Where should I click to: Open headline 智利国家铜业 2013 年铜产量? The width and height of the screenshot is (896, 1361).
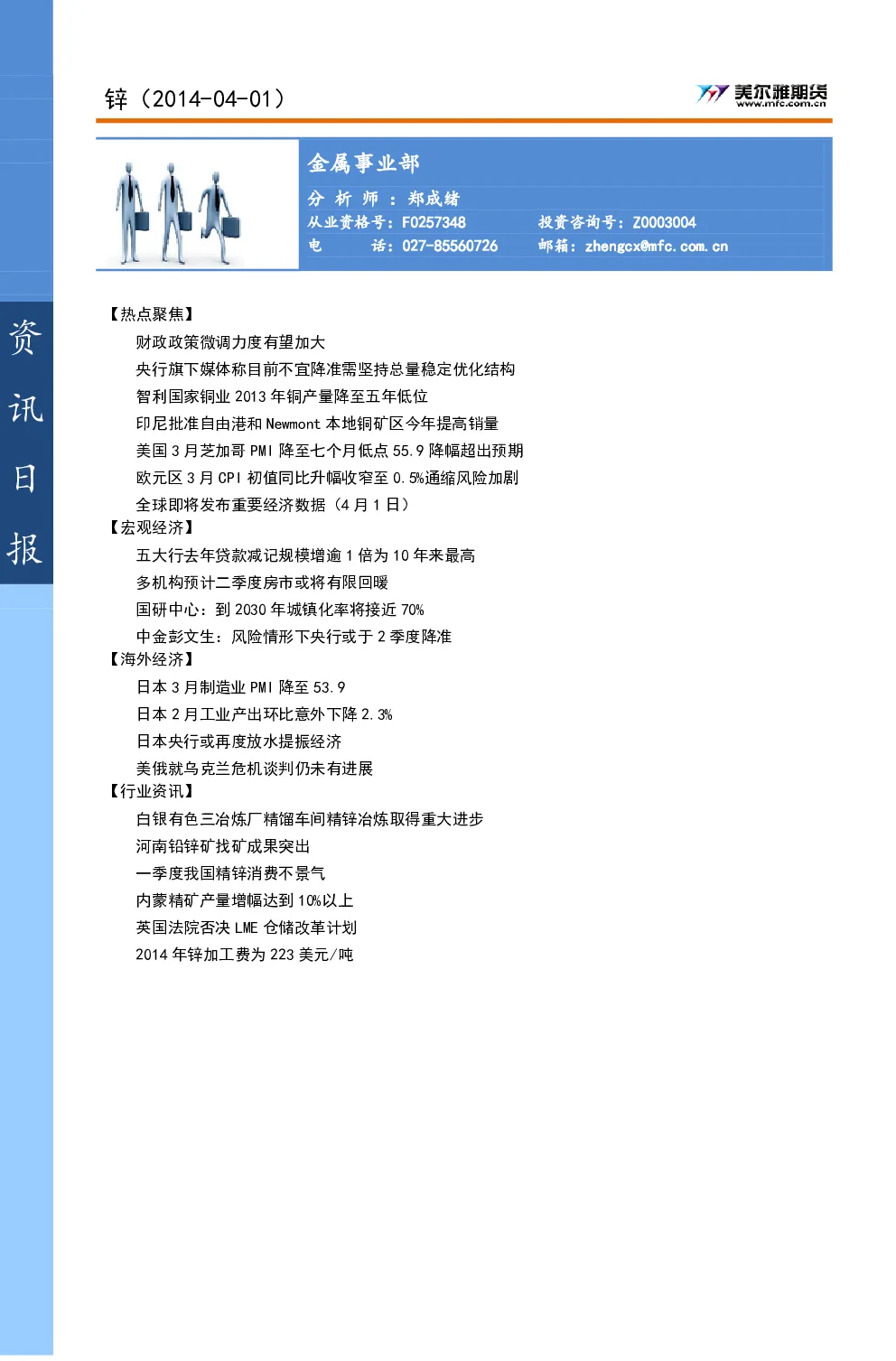282,396
